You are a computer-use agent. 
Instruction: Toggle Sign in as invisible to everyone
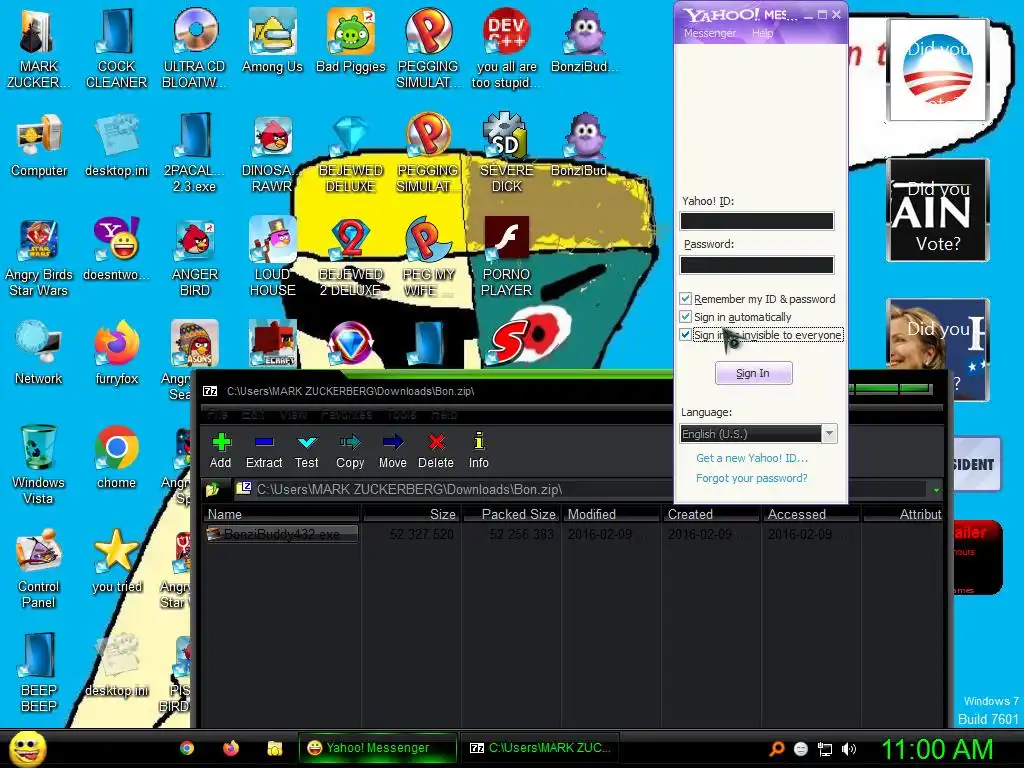(685, 335)
